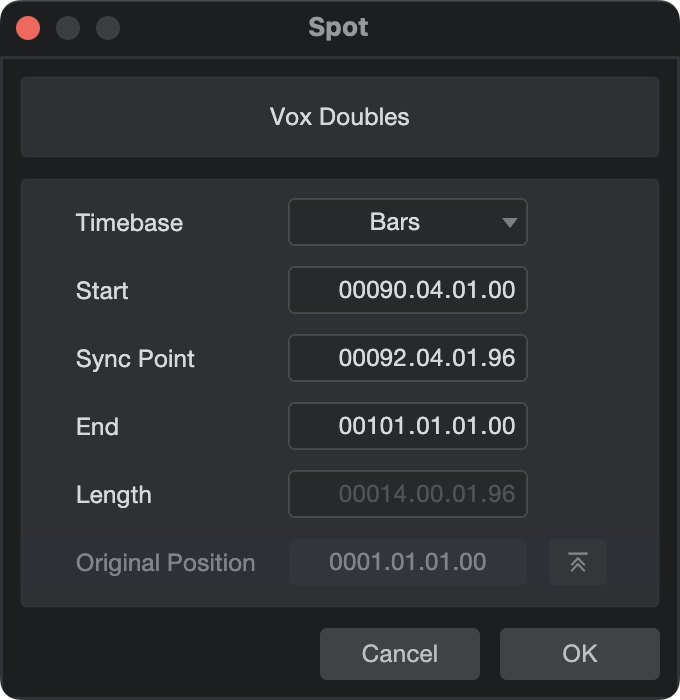Click the Spot window title

coord(338,28)
